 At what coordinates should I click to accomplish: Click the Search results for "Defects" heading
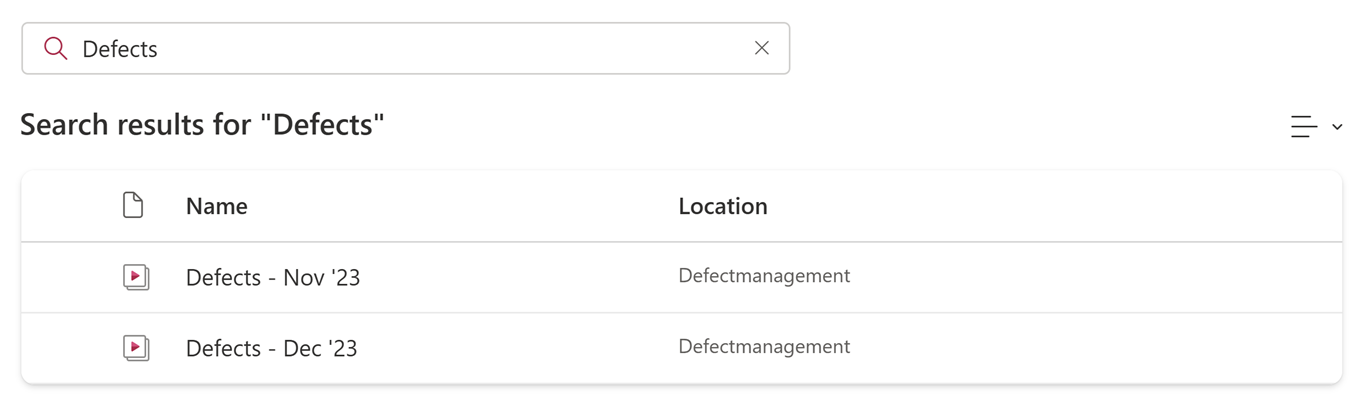[x=202, y=125]
